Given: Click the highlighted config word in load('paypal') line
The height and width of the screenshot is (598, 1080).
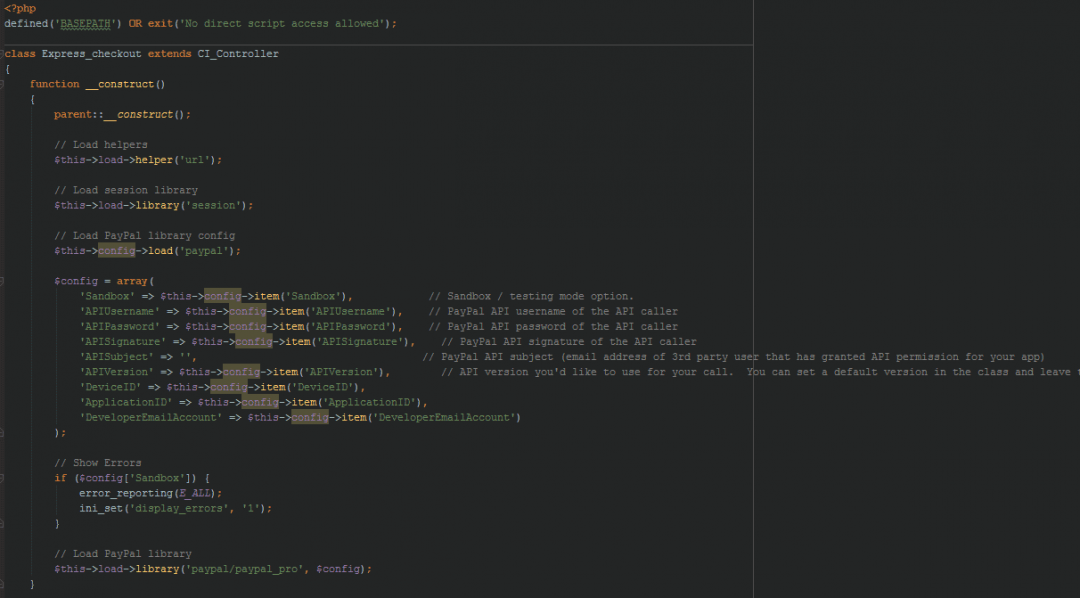Looking at the screenshot, I should click(115, 250).
